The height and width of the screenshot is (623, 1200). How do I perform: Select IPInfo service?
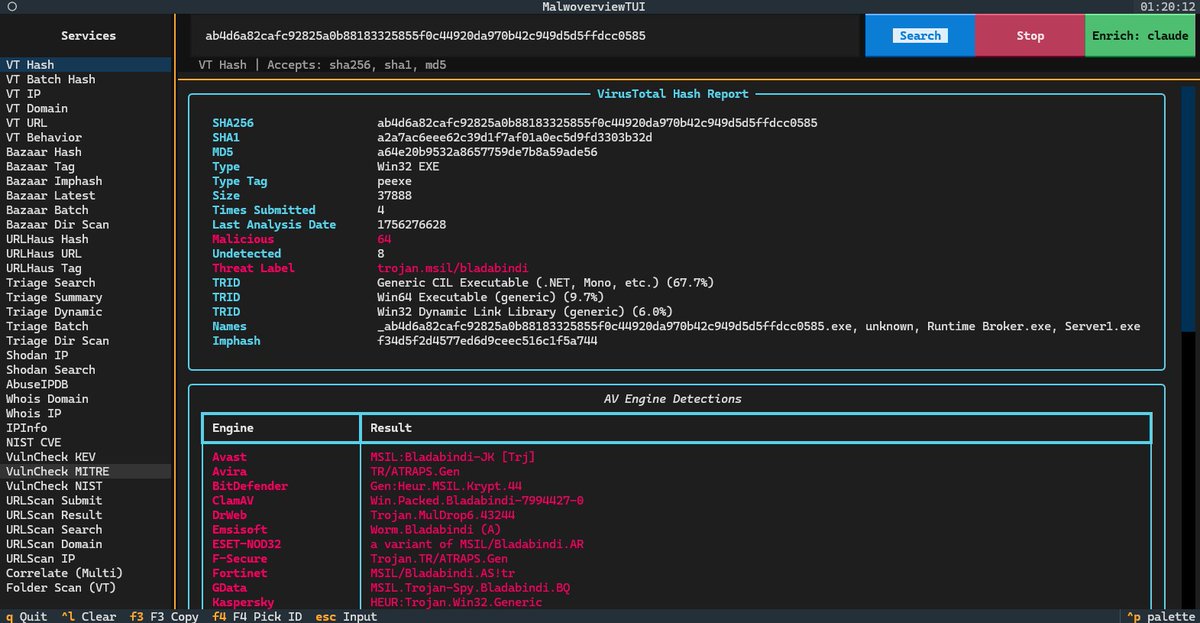click(87, 427)
